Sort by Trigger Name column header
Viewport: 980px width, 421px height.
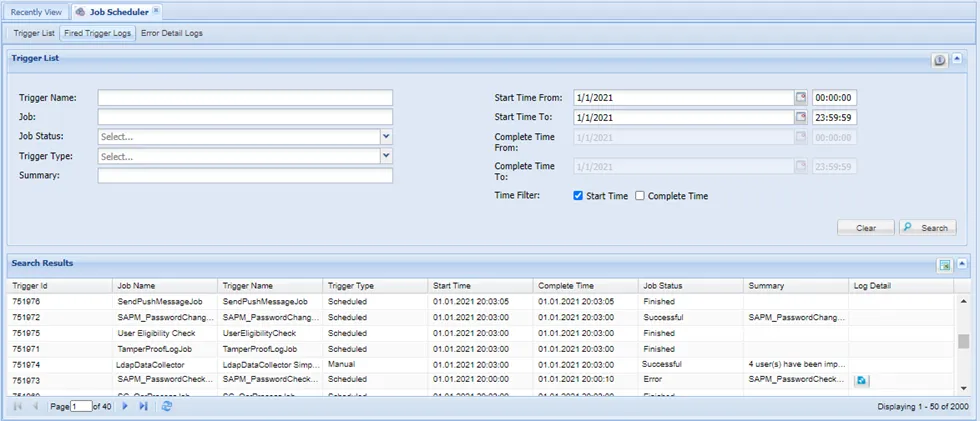coord(270,286)
